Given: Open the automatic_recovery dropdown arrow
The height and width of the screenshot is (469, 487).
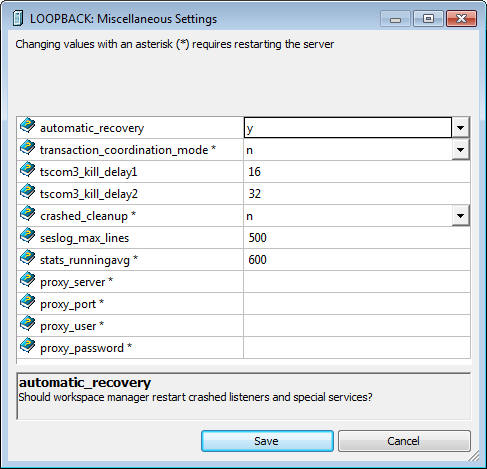Looking at the screenshot, I should 460,128.
